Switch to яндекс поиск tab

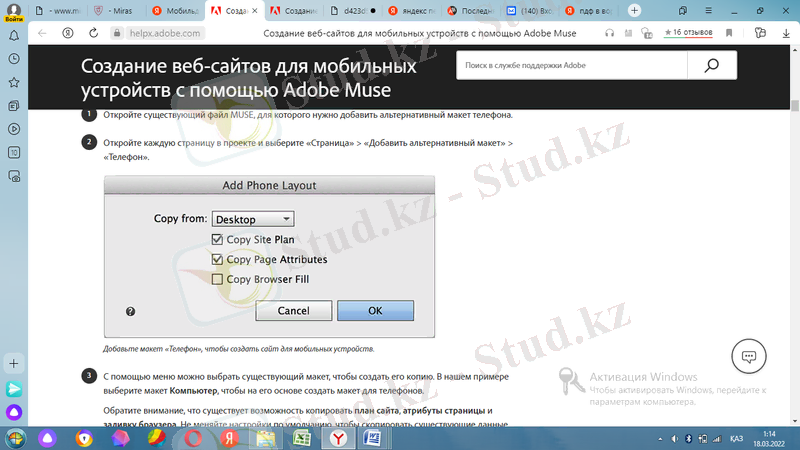412,11
